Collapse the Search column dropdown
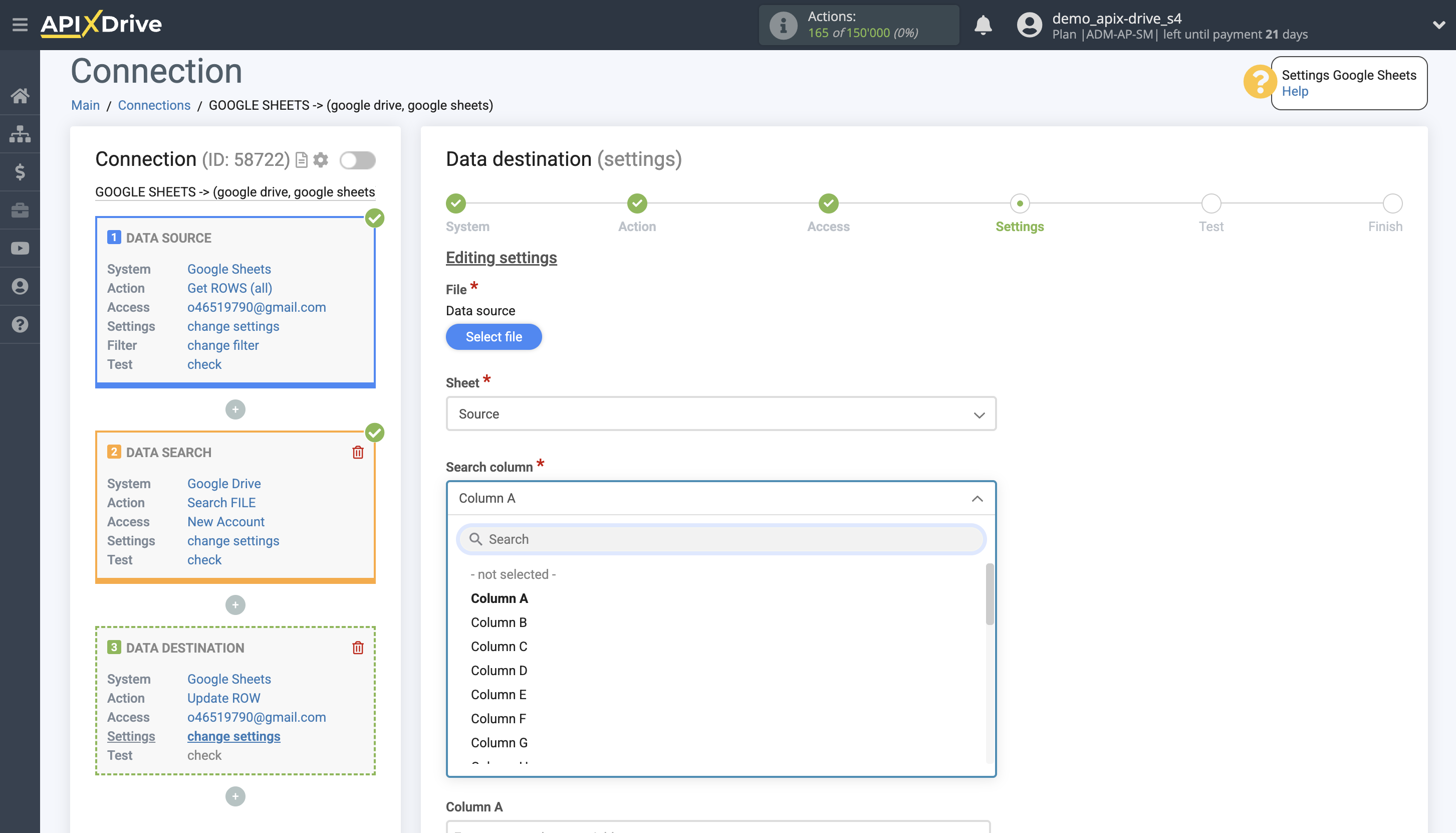 [x=720, y=498]
